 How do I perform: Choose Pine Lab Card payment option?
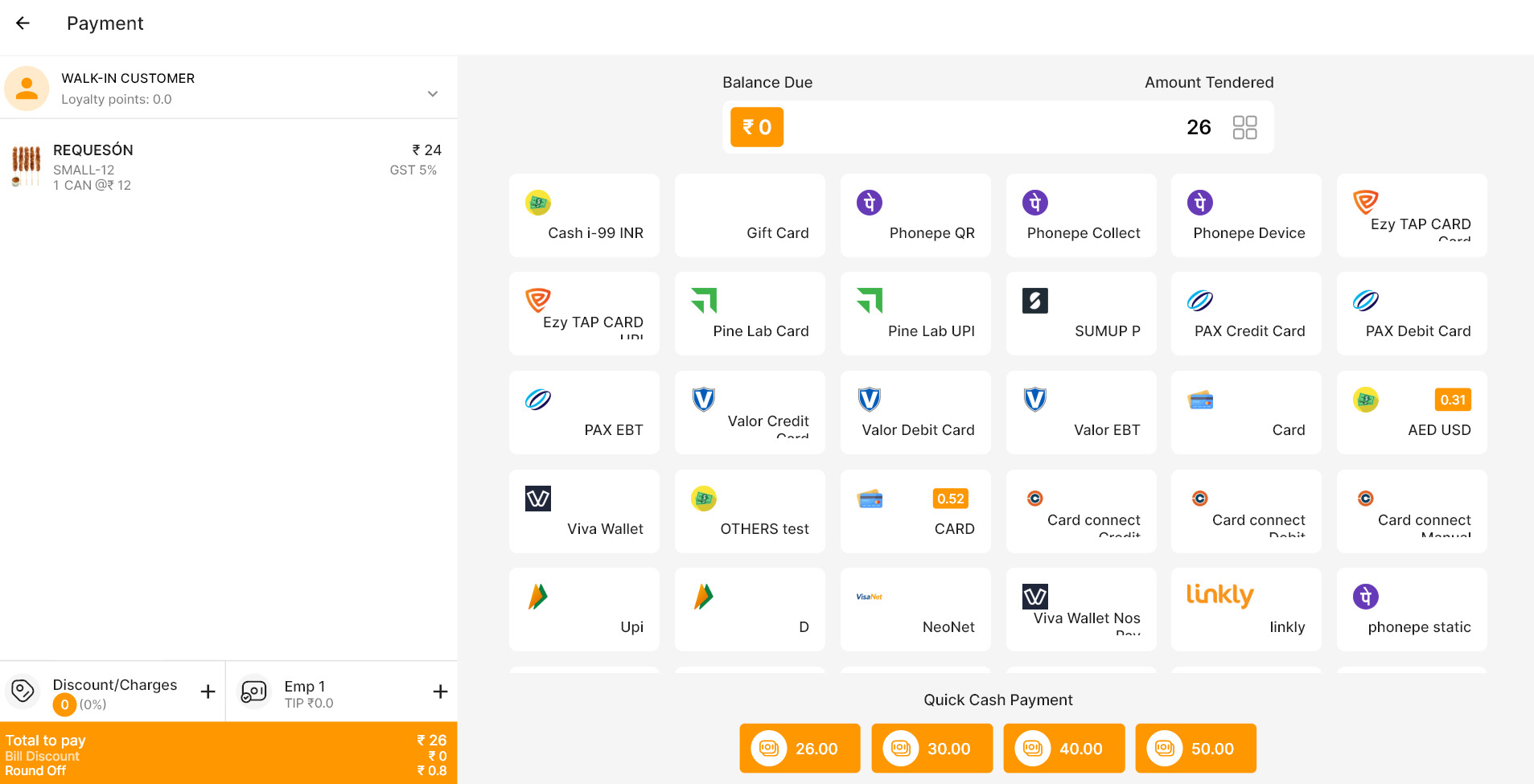pos(750,314)
